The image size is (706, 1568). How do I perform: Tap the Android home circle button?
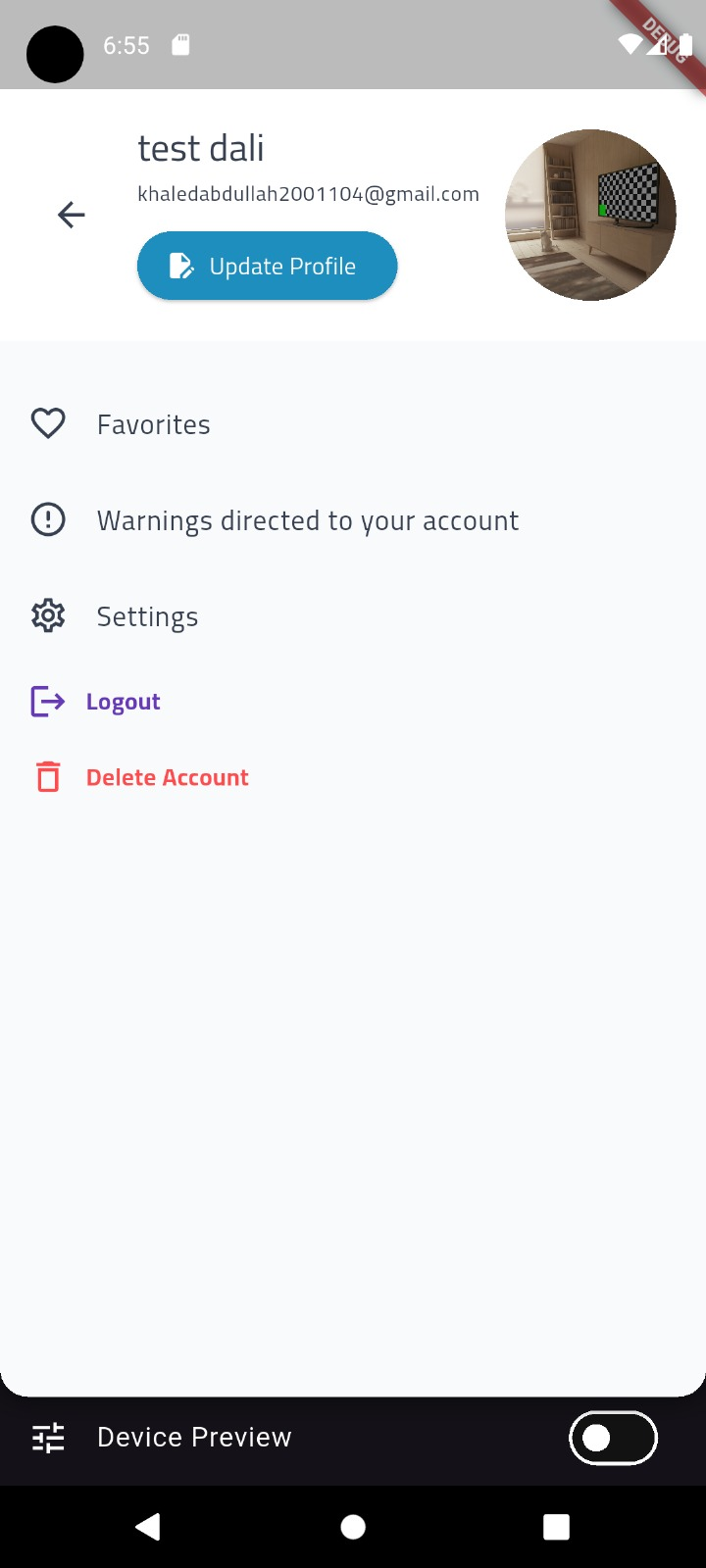(353, 1527)
